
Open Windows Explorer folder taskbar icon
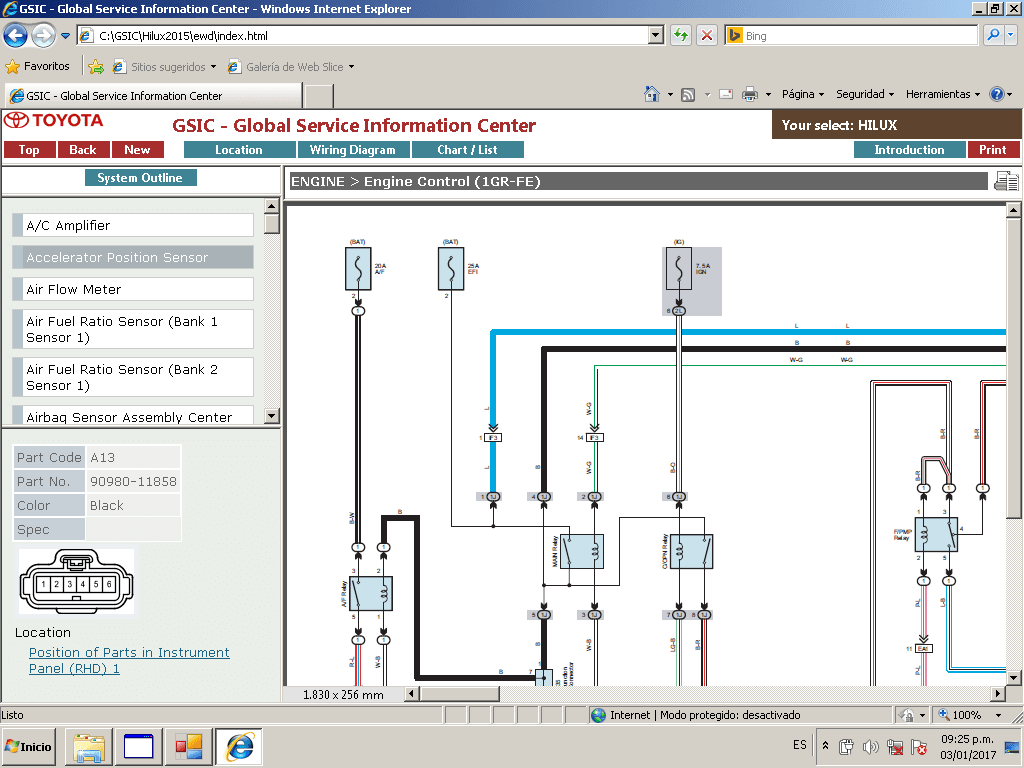tap(89, 746)
